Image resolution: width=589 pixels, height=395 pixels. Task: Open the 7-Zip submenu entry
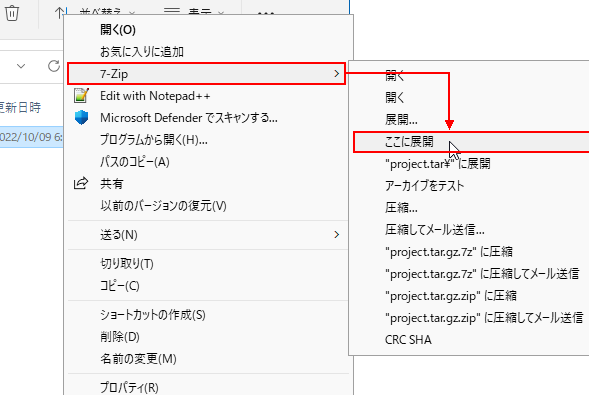(206, 74)
